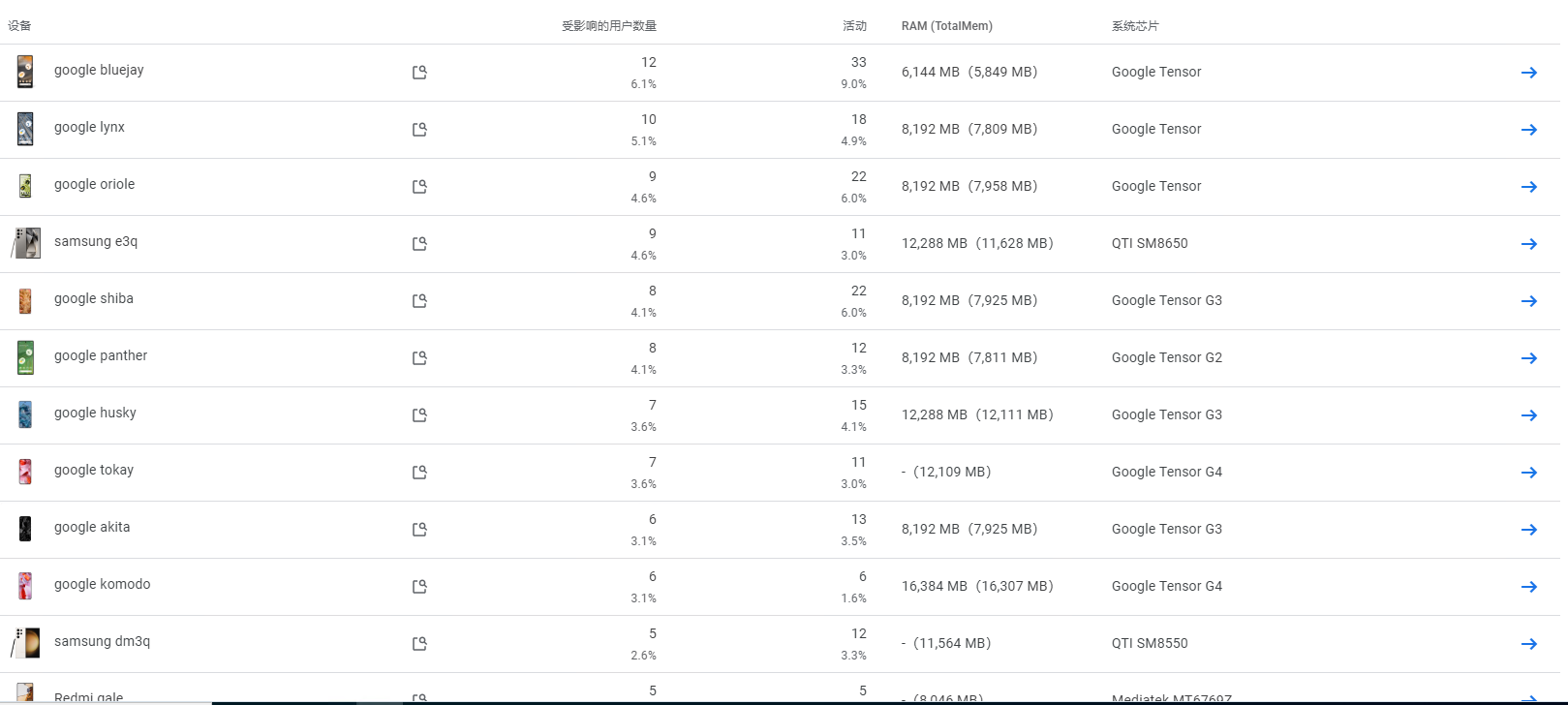The height and width of the screenshot is (705, 1568).
Task: Click the small icon beside google lynx
Action: tap(419, 130)
